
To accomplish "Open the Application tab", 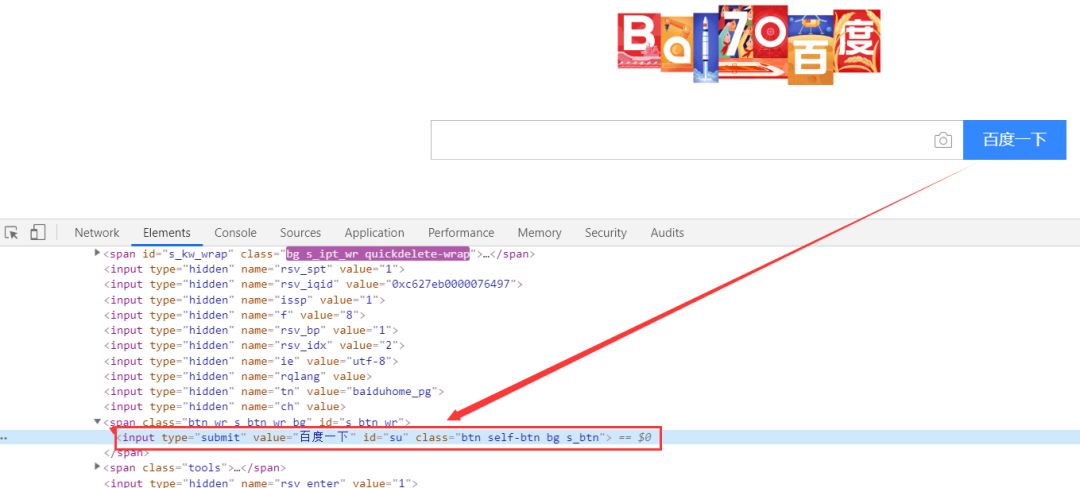I will 375,233.
